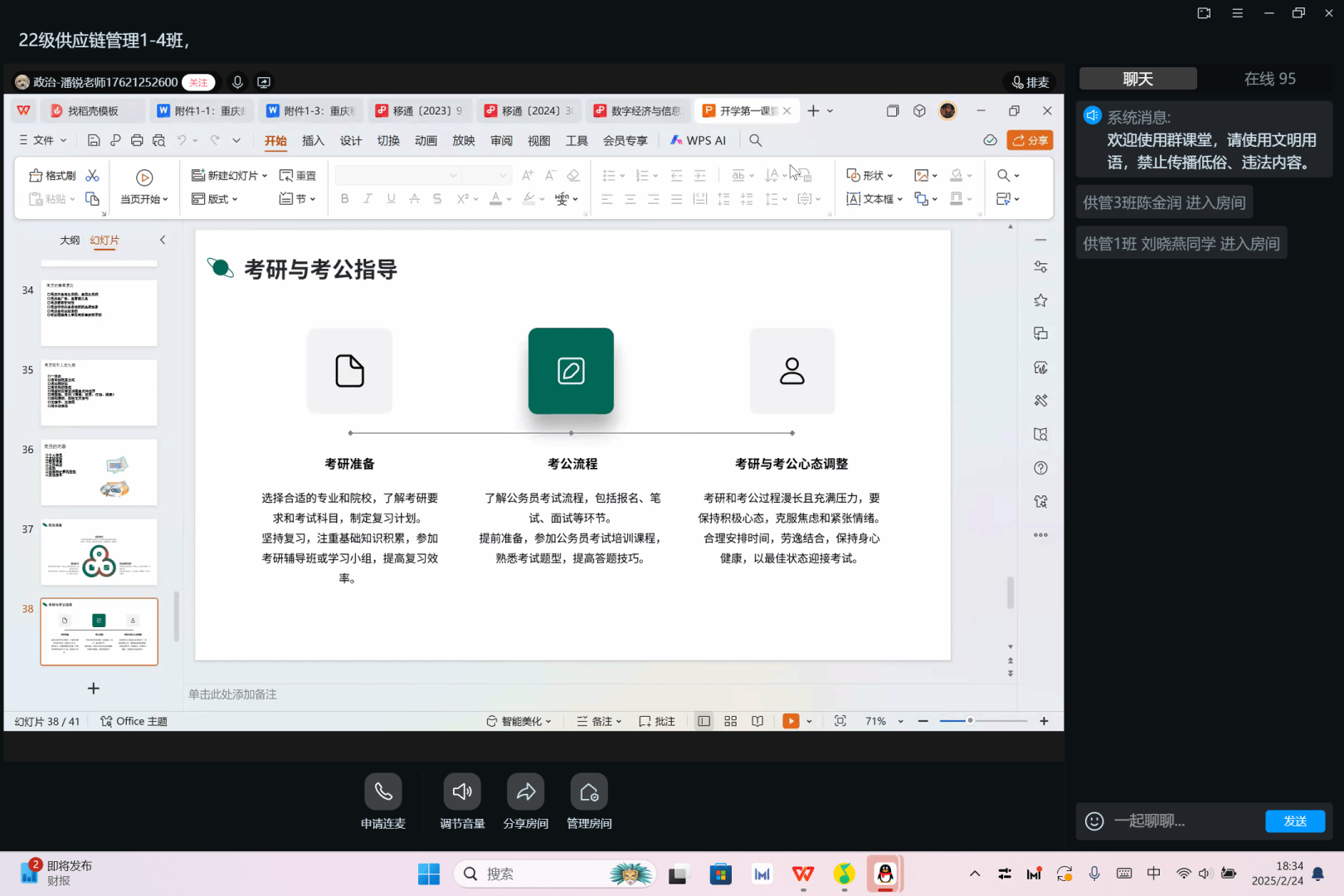This screenshot has height=896, width=1344.
Task: Click the emoji smiley icon in chat
Action: pyautogui.click(x=1094, y=821)
